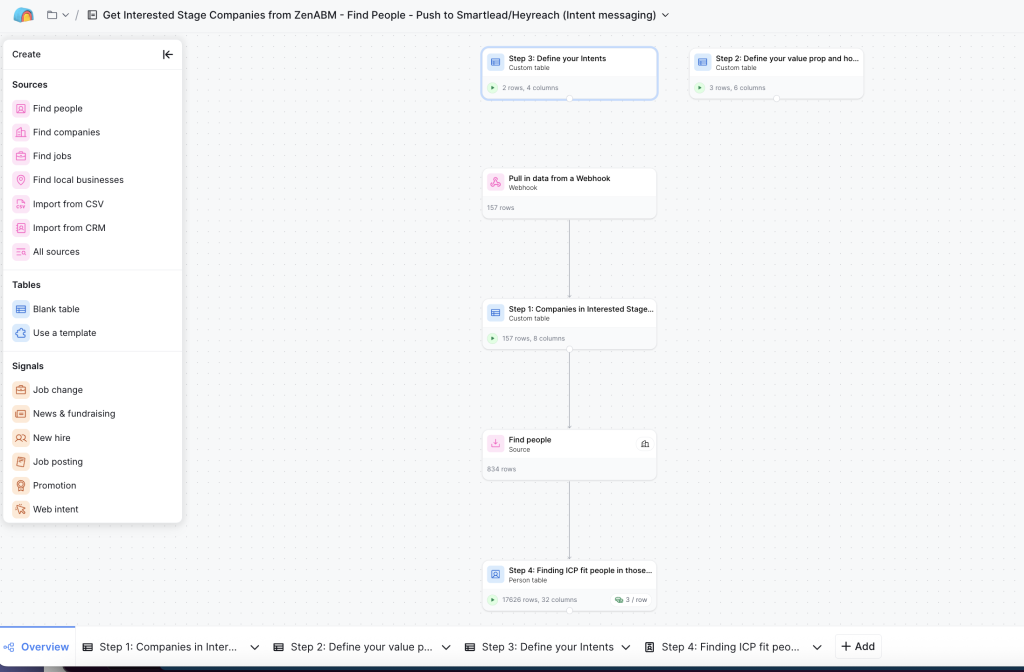Collapse the Create panel sidebar
The width and height of the screenshot is (1024, 672).
(167, 54)
